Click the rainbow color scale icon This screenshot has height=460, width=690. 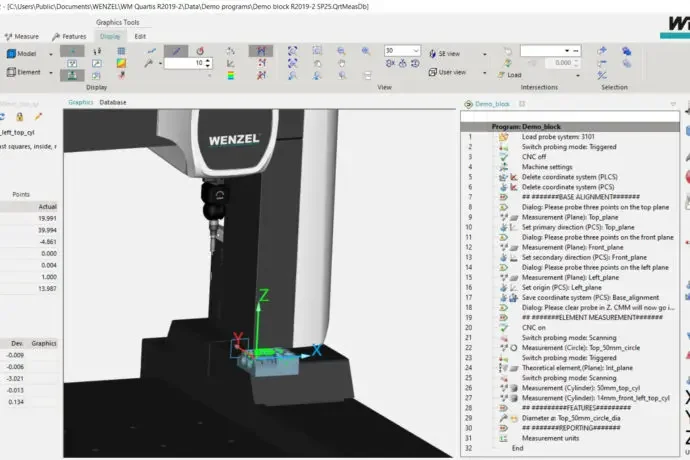coord(231,76)
